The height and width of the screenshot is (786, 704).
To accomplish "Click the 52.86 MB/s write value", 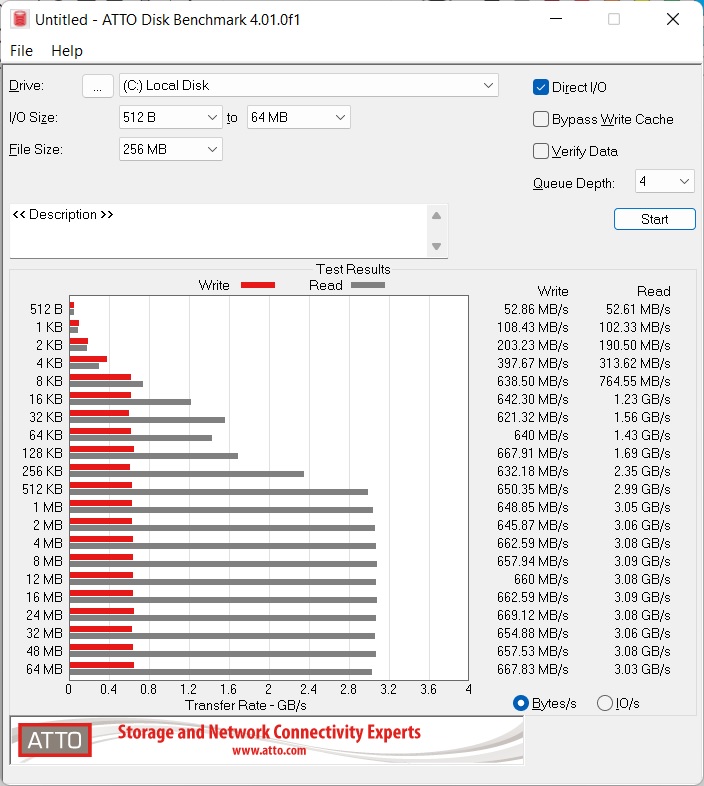I will 536,309.
